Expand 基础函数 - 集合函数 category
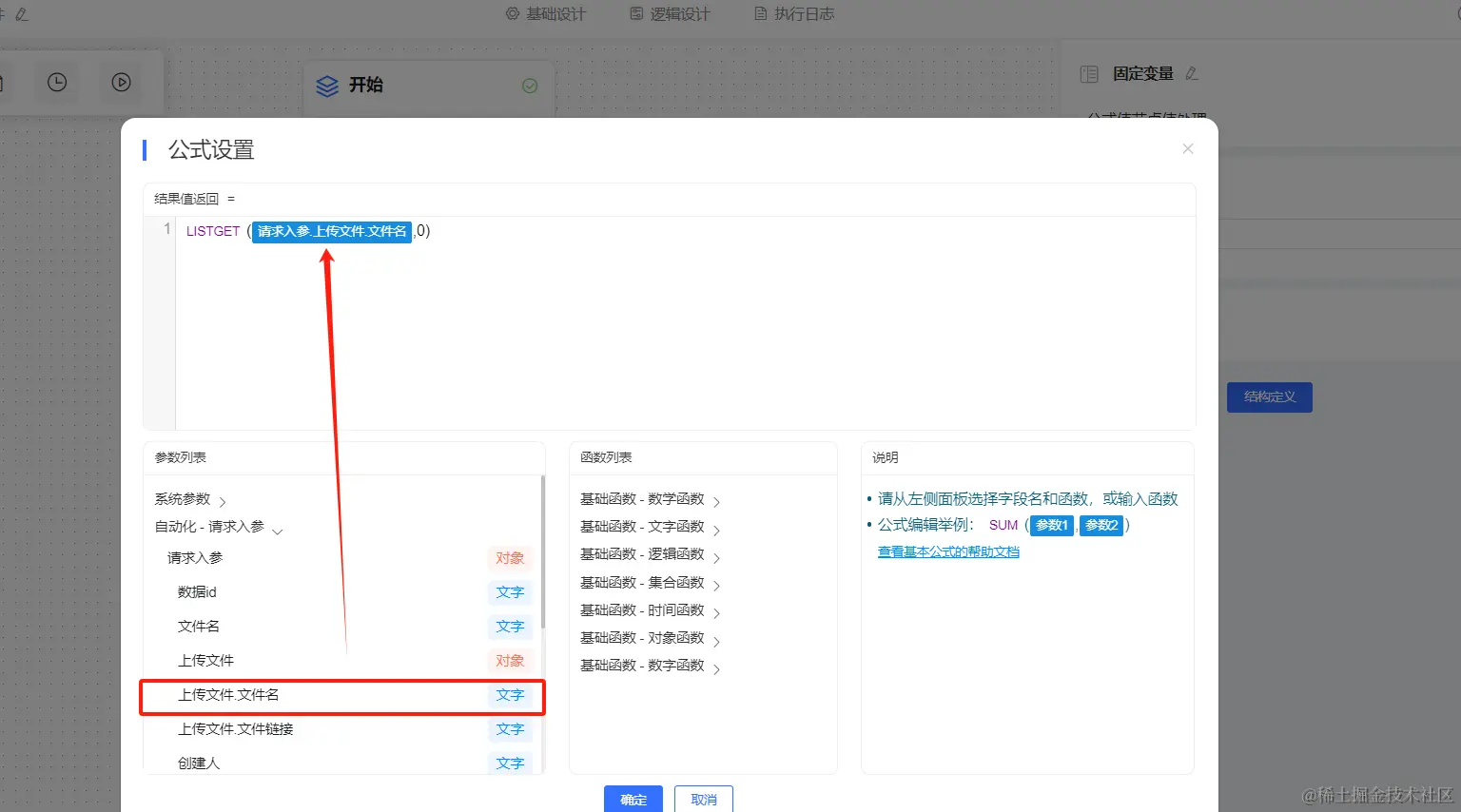Viewport: 1461px width, 812px height. click(x=651, y=583)
